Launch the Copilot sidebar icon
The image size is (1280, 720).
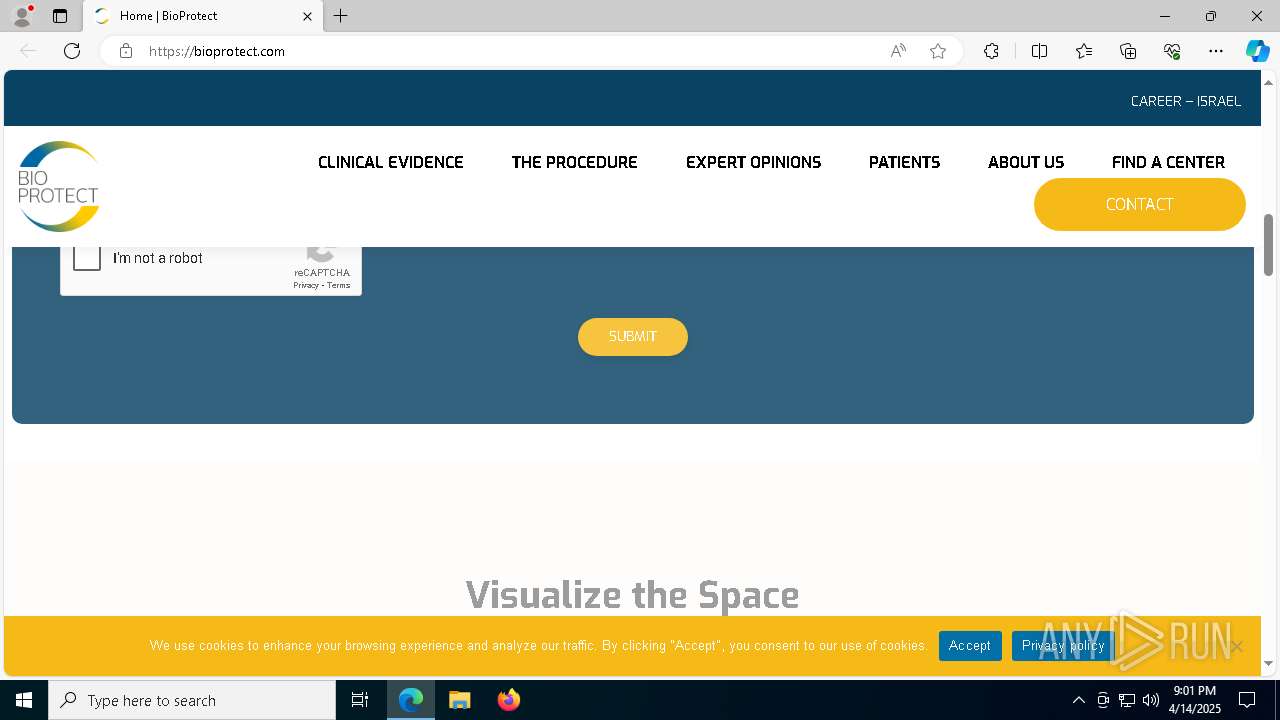[1257, 51]
